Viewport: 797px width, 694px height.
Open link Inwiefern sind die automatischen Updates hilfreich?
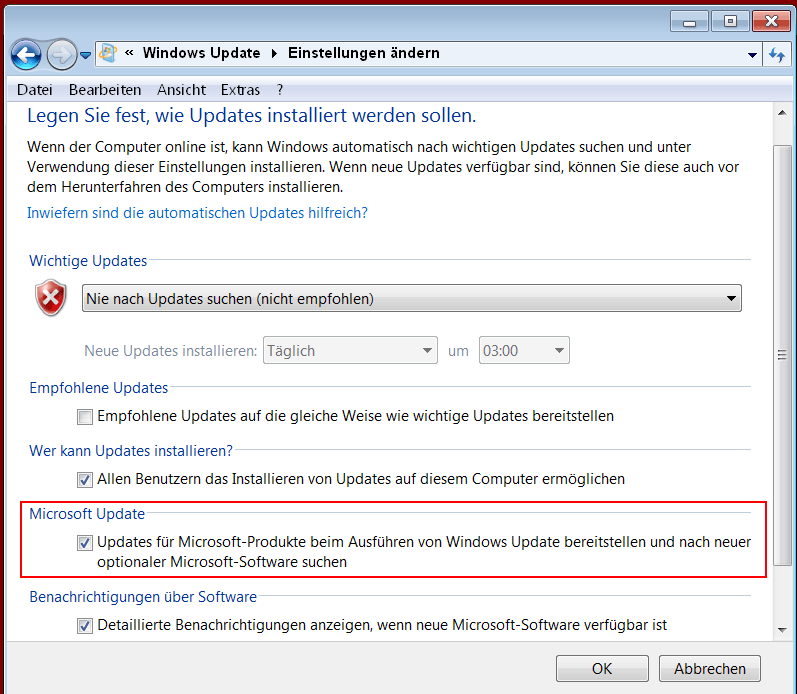point(197,213)
